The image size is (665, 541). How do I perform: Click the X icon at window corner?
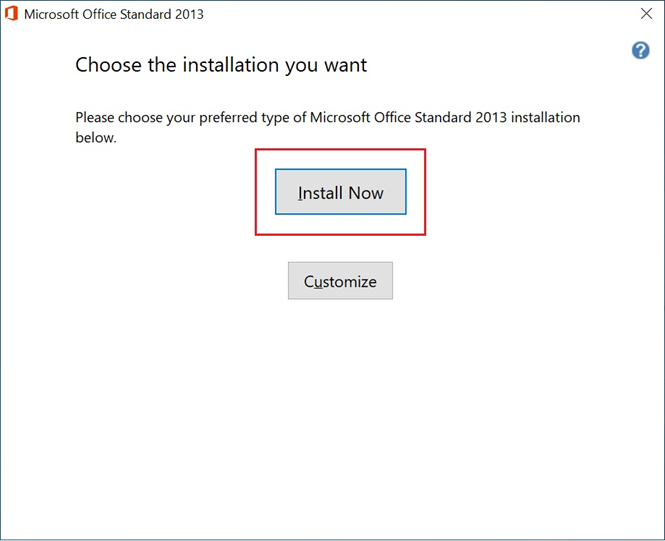646,14
